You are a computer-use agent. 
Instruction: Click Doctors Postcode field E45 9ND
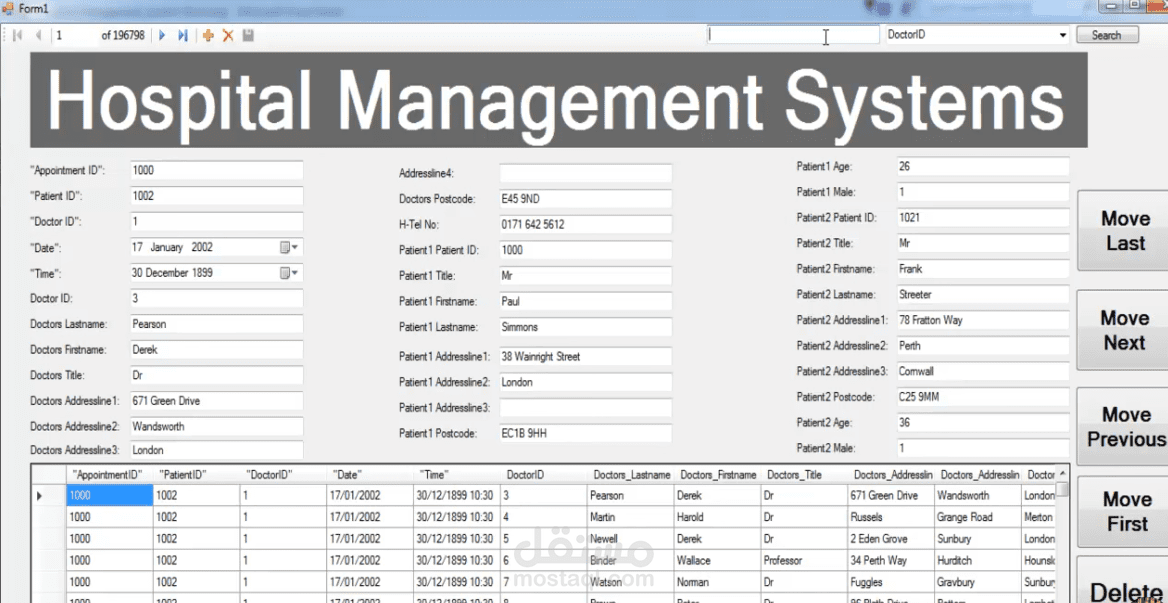585,199
